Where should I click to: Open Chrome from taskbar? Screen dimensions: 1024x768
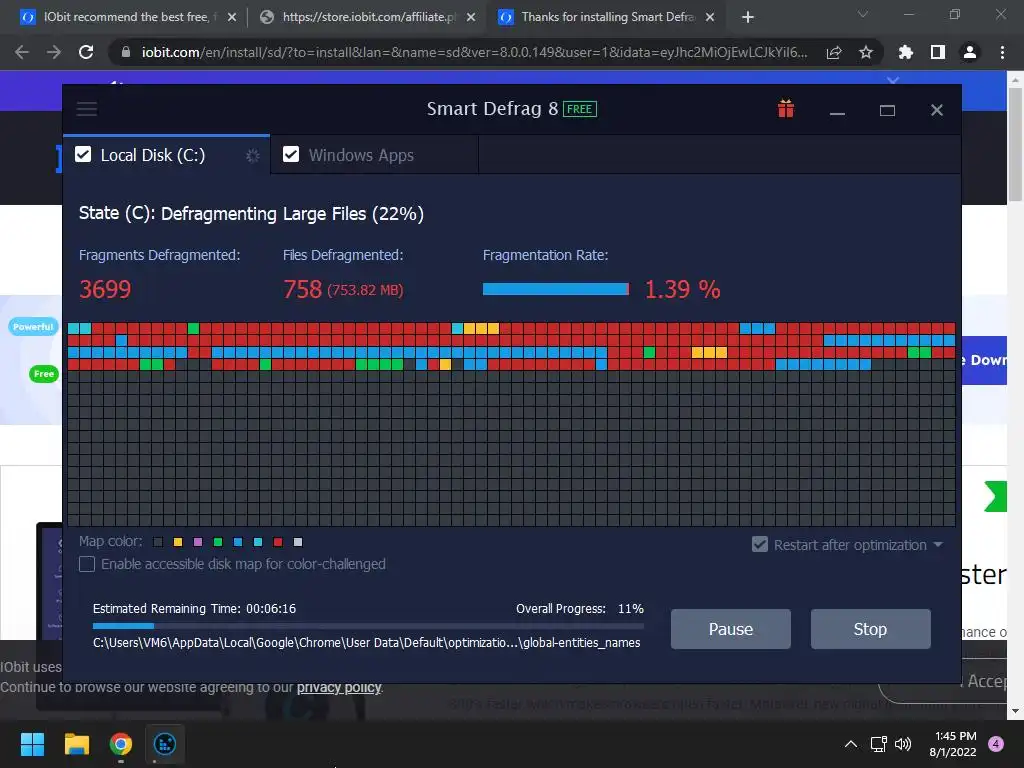click(x=121, y=744)
